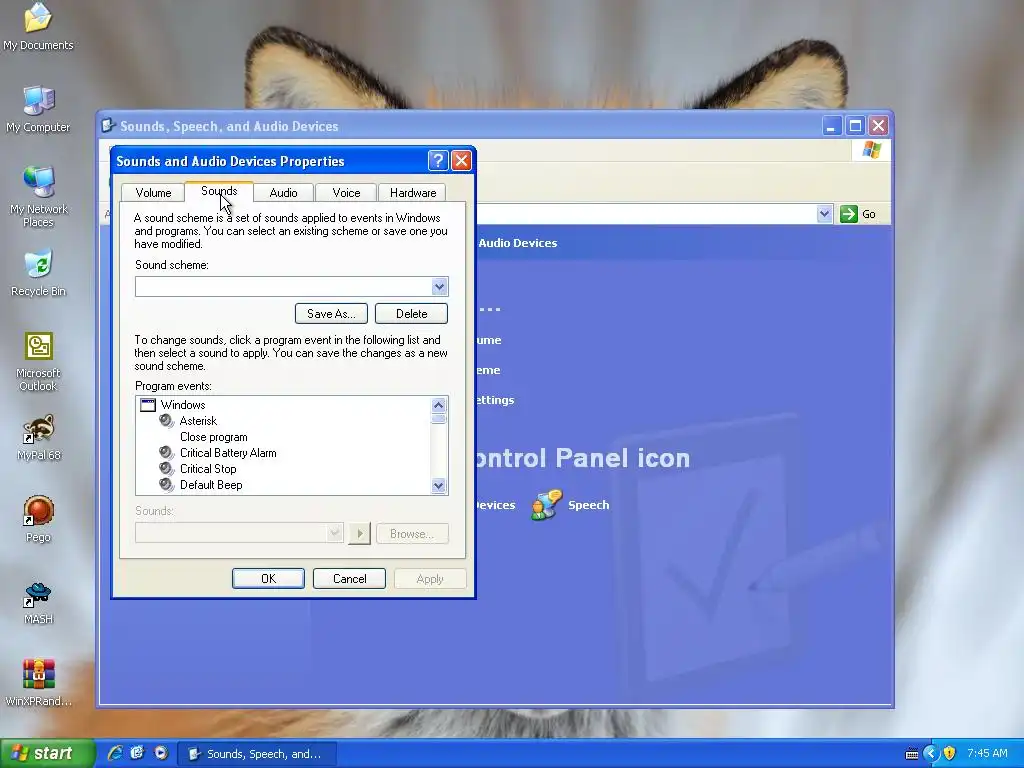This screenshot has height=768, width=1024.
Task: Select the MASH desktop shortcut
Action: point(38,601)
